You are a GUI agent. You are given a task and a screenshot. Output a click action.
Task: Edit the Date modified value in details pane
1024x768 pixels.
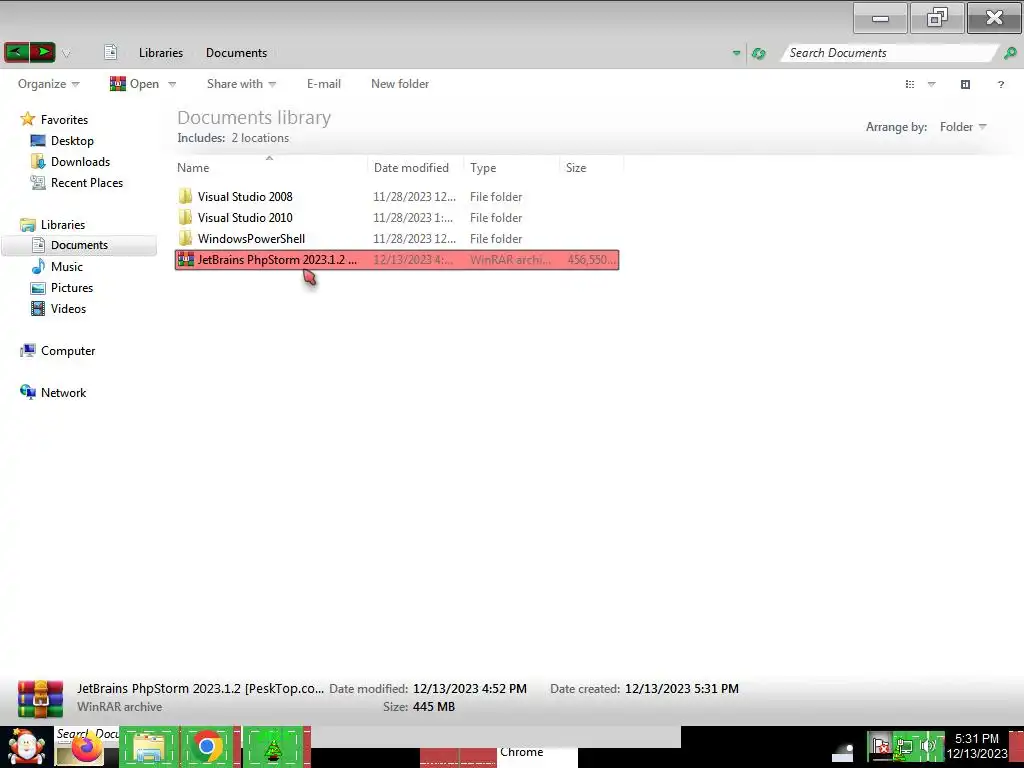click(x=470, y=688)
